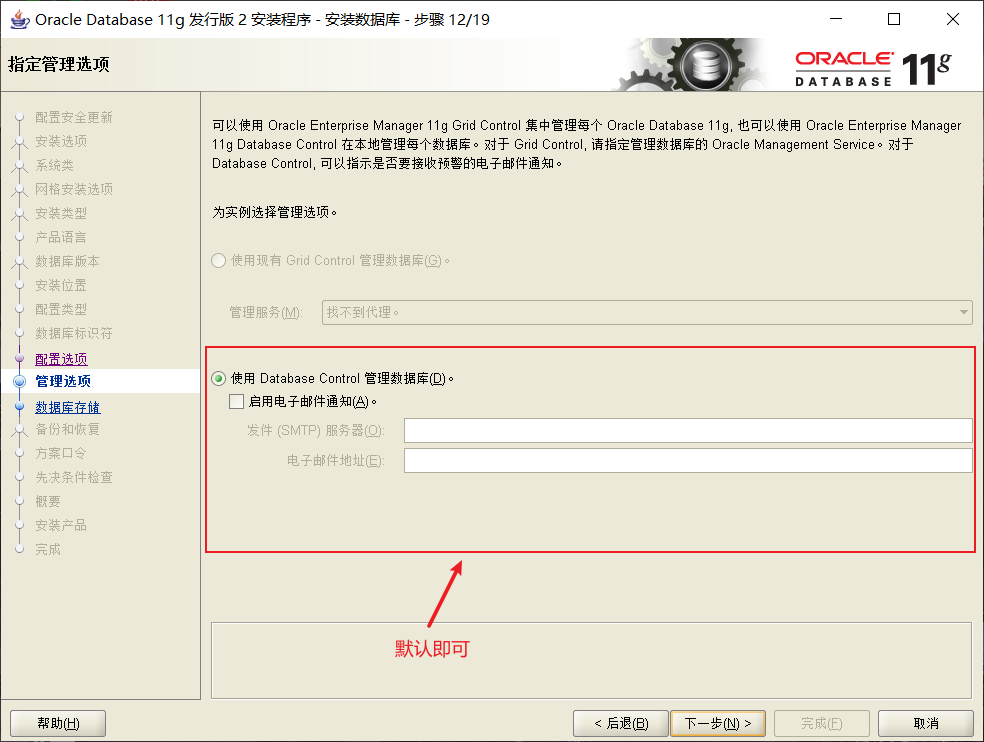Cancel installation with 取消 button
Image resolution: width=984 pixels, height=742 pixels.
pyautogui.click(x=926, y=723)
